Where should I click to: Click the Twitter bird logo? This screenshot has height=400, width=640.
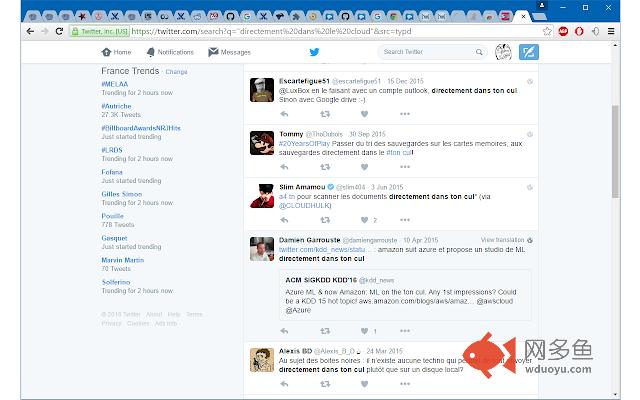pos(314,52)
